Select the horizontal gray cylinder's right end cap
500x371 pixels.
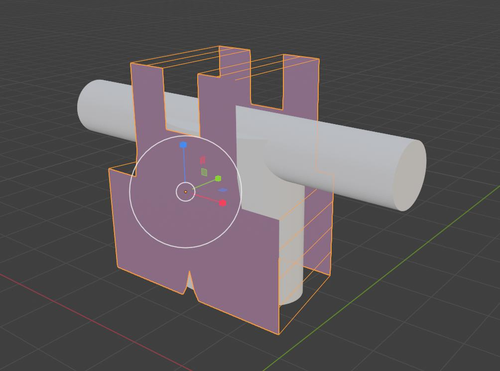pos(409,176)
